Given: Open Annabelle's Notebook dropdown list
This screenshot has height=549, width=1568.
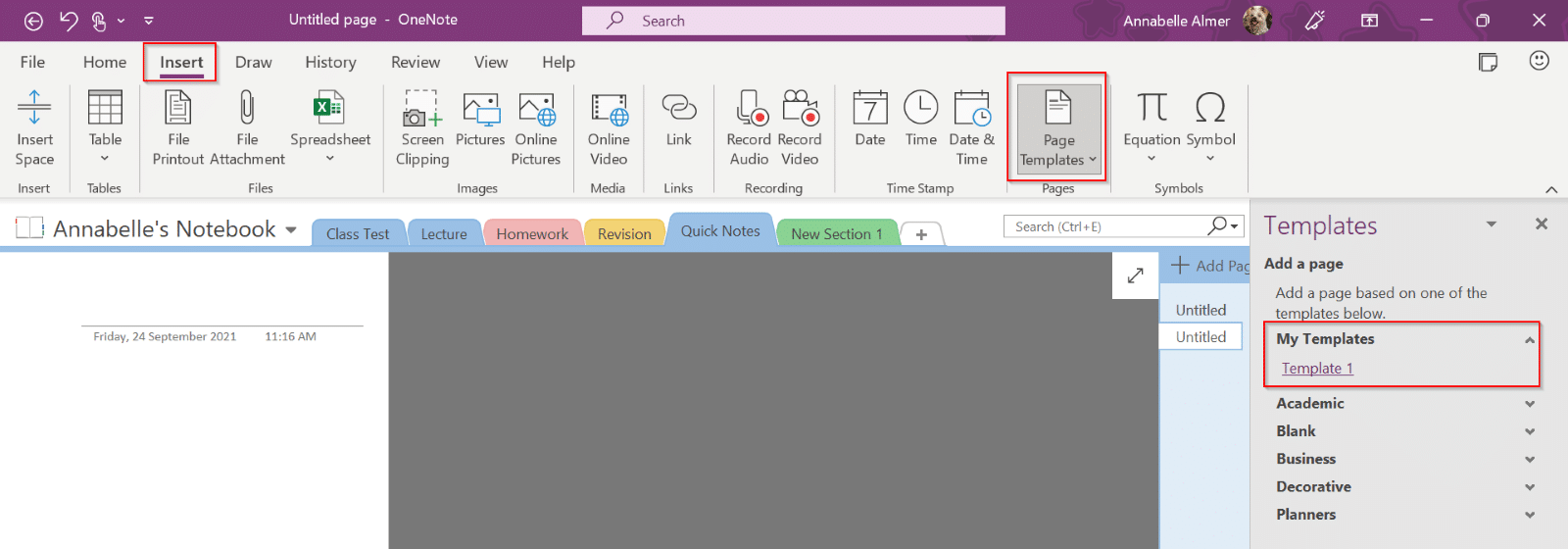Looking at the screenshot, I should [291, 230].
